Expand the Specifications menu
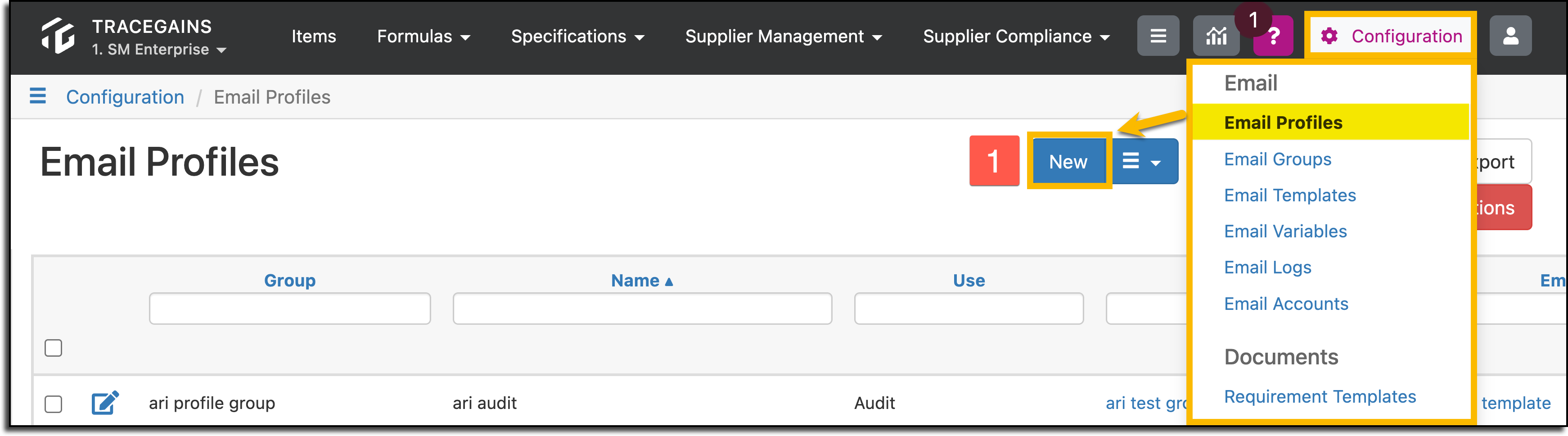Viewport: 1568px width, 436px height. coord(577,36)
